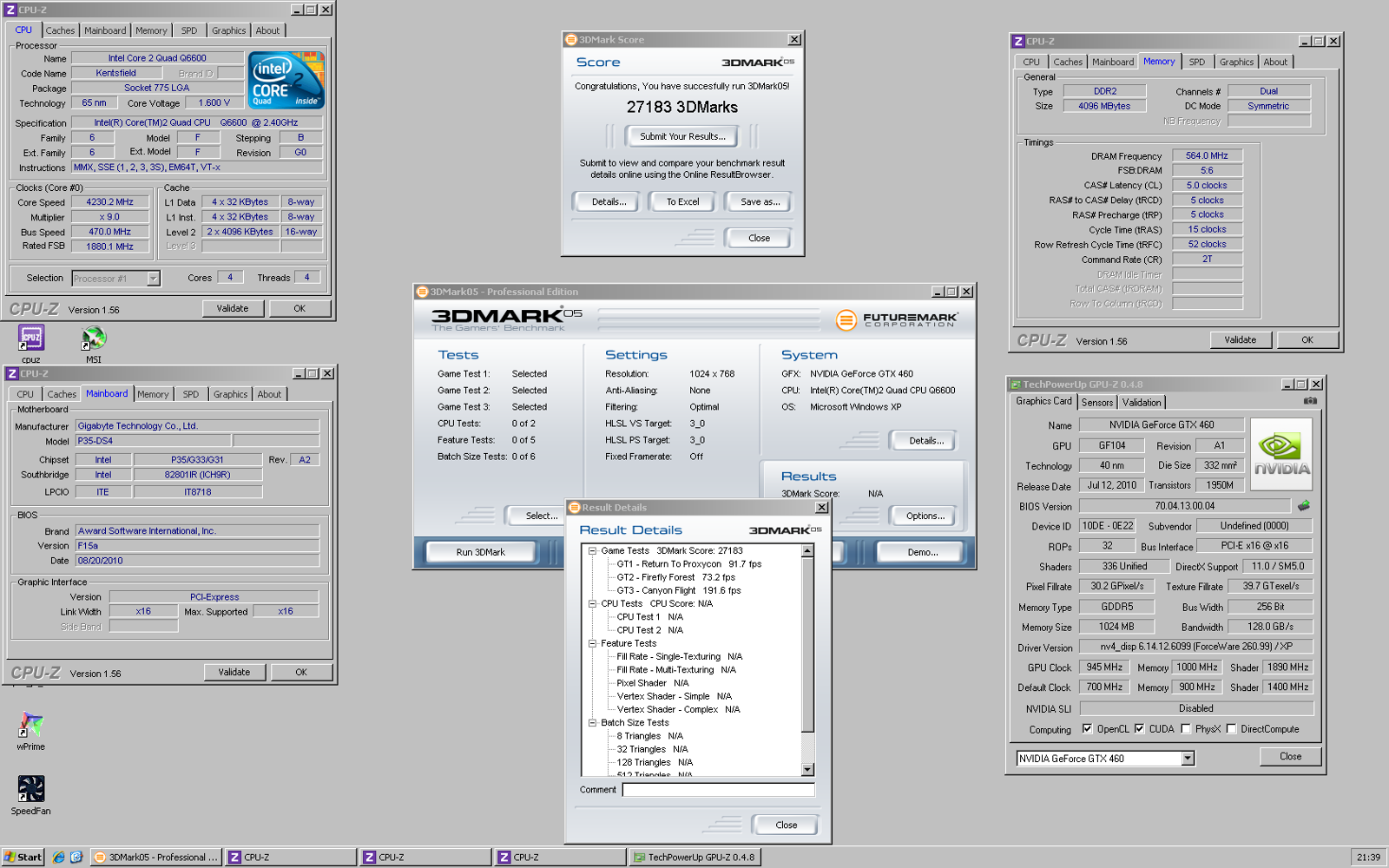1389x868 pixels.
Task: Switch to 3DMark05 Professional taskbar button
Action: pyautogui.click(x=156, y=857)
